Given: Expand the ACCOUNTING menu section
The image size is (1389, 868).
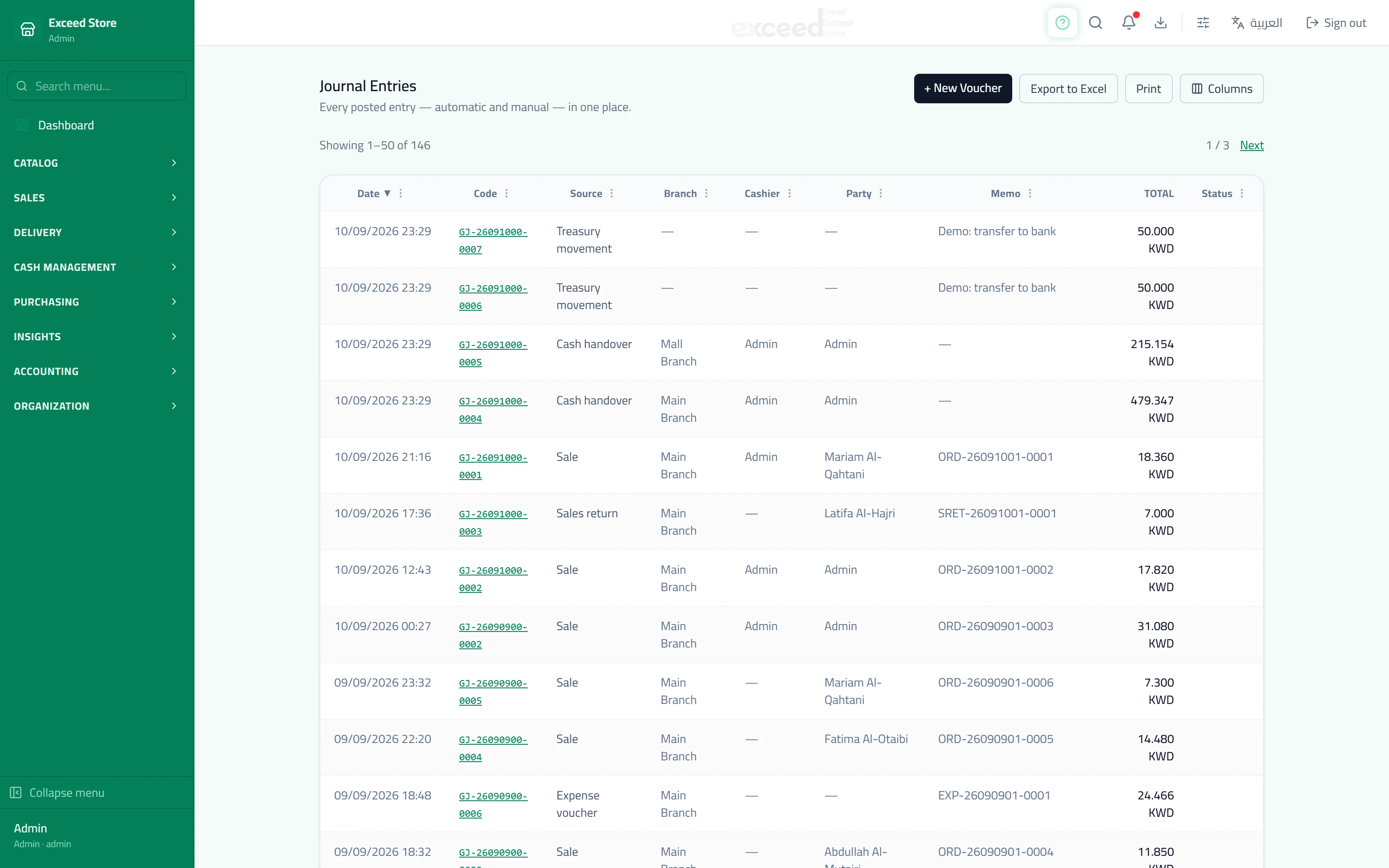Looking at the screenshot, I should [x=96, y=372].
